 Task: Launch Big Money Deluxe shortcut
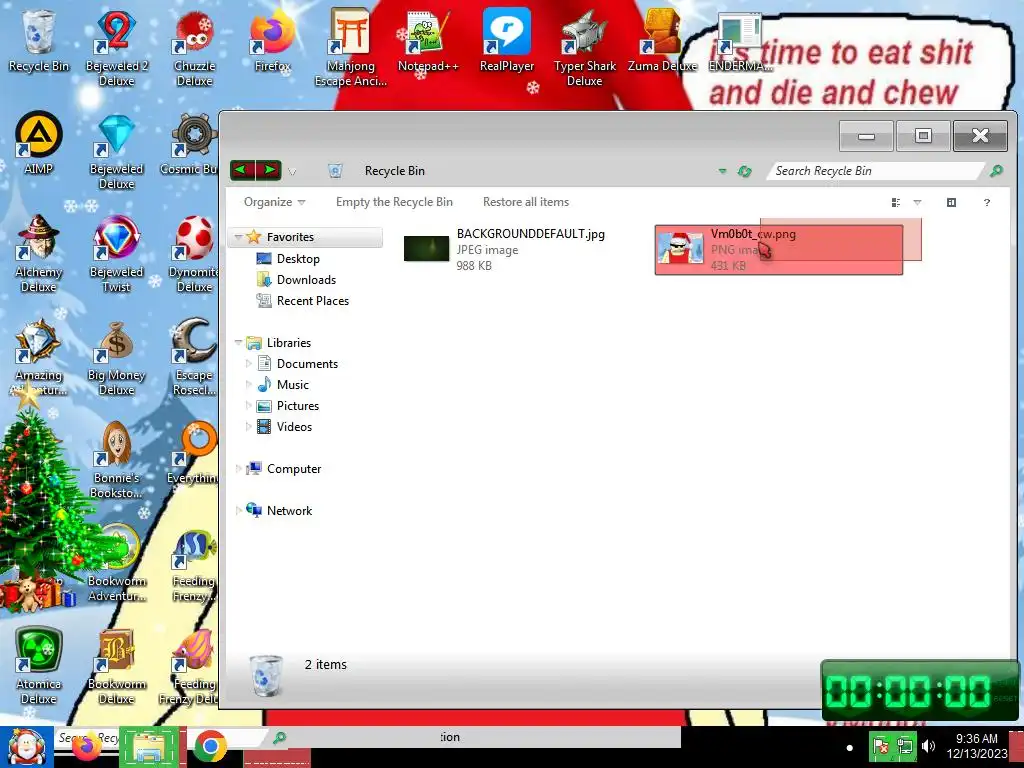116,357
